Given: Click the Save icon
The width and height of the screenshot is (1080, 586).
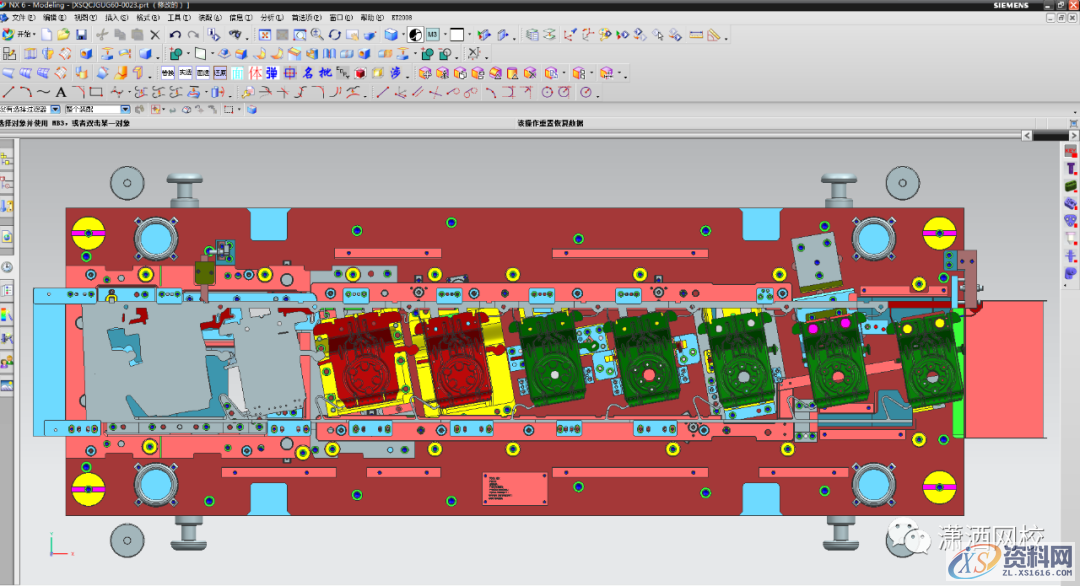Looking at the screenshot, I should click(81, 33).
